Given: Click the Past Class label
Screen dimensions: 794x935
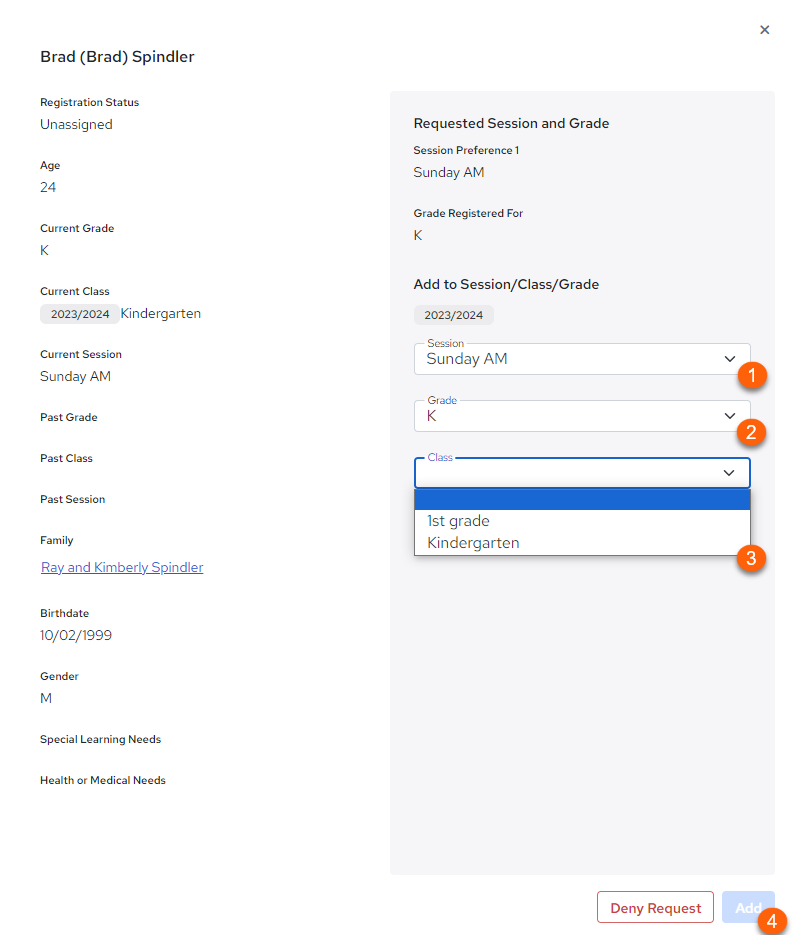Looking at the screenshot, I should coord(66,458).
